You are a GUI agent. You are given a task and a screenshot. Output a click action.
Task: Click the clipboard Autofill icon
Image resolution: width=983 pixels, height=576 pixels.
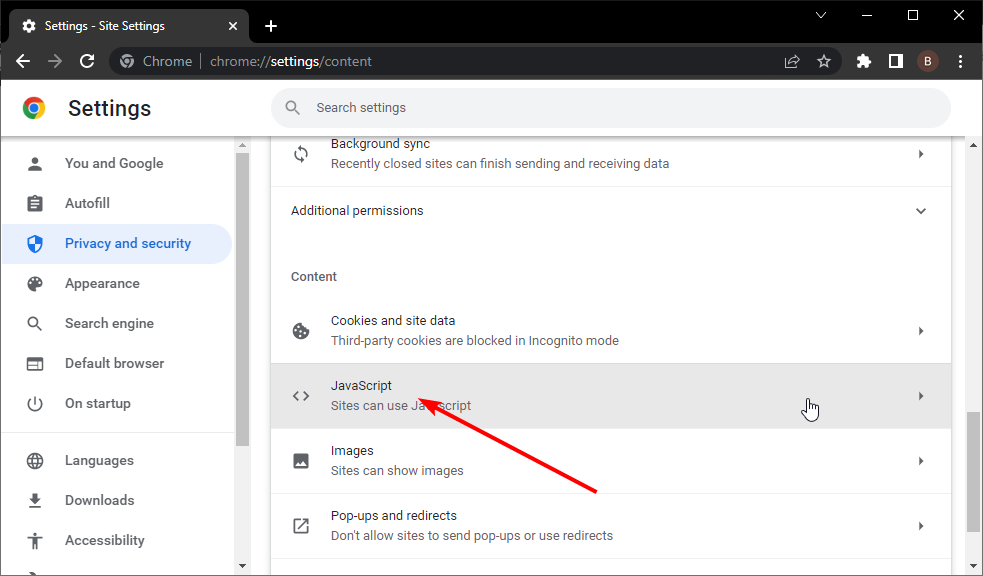coord(35,203)
